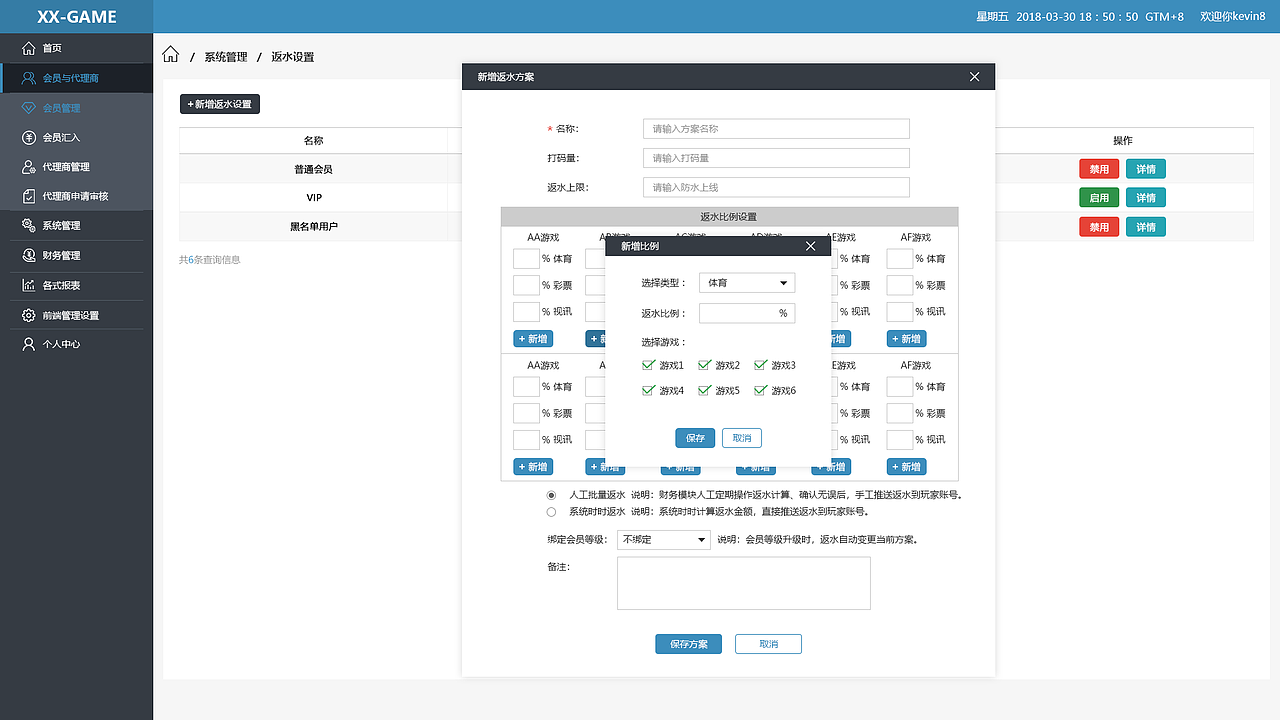Click the 前端管理设置 gear icon
The height and width of the screenshot is (720, 1280).
coord(28,315)
